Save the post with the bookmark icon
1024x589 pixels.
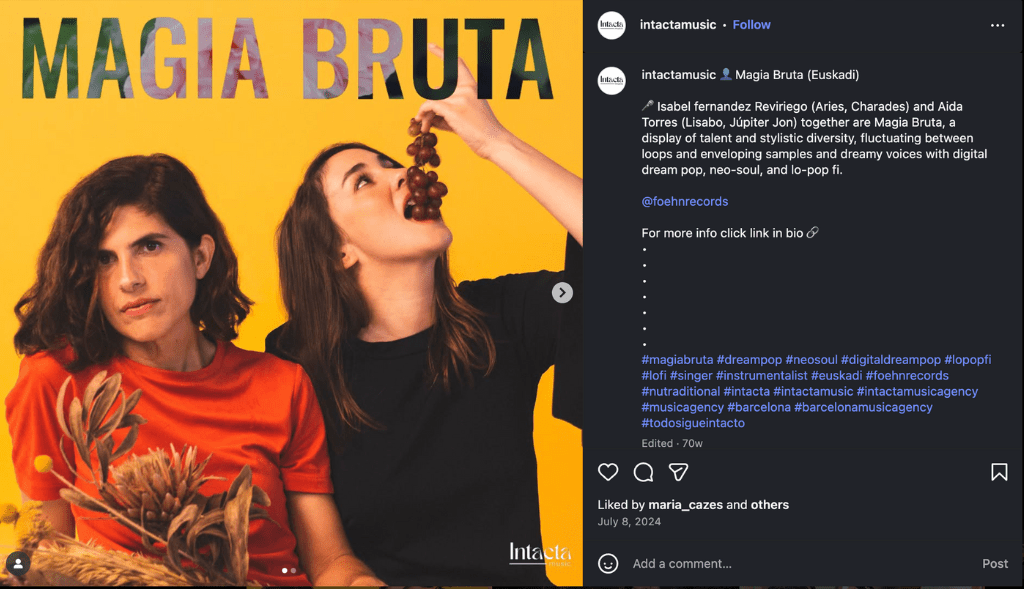[999, 471]
